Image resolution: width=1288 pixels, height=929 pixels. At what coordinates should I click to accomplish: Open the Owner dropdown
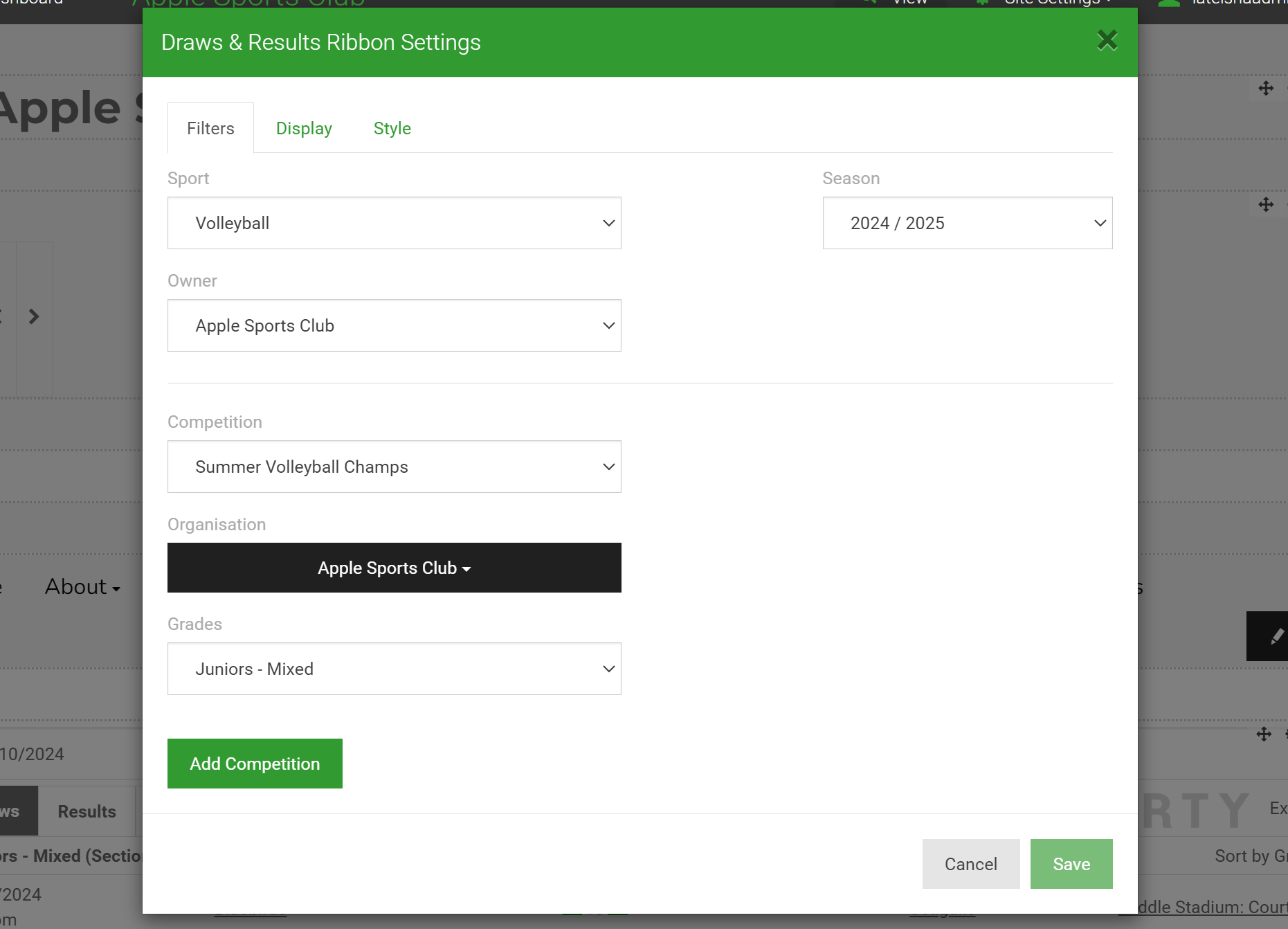tap(394, 325)
